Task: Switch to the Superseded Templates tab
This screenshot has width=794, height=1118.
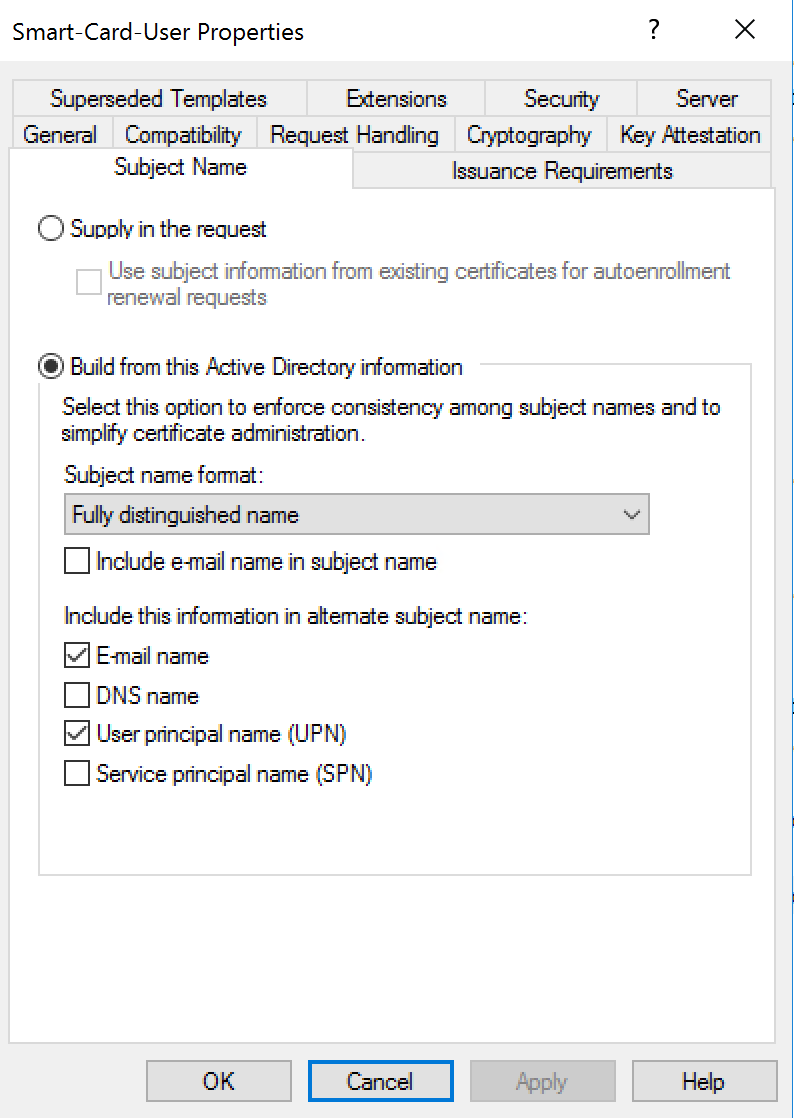Action: 158,99
